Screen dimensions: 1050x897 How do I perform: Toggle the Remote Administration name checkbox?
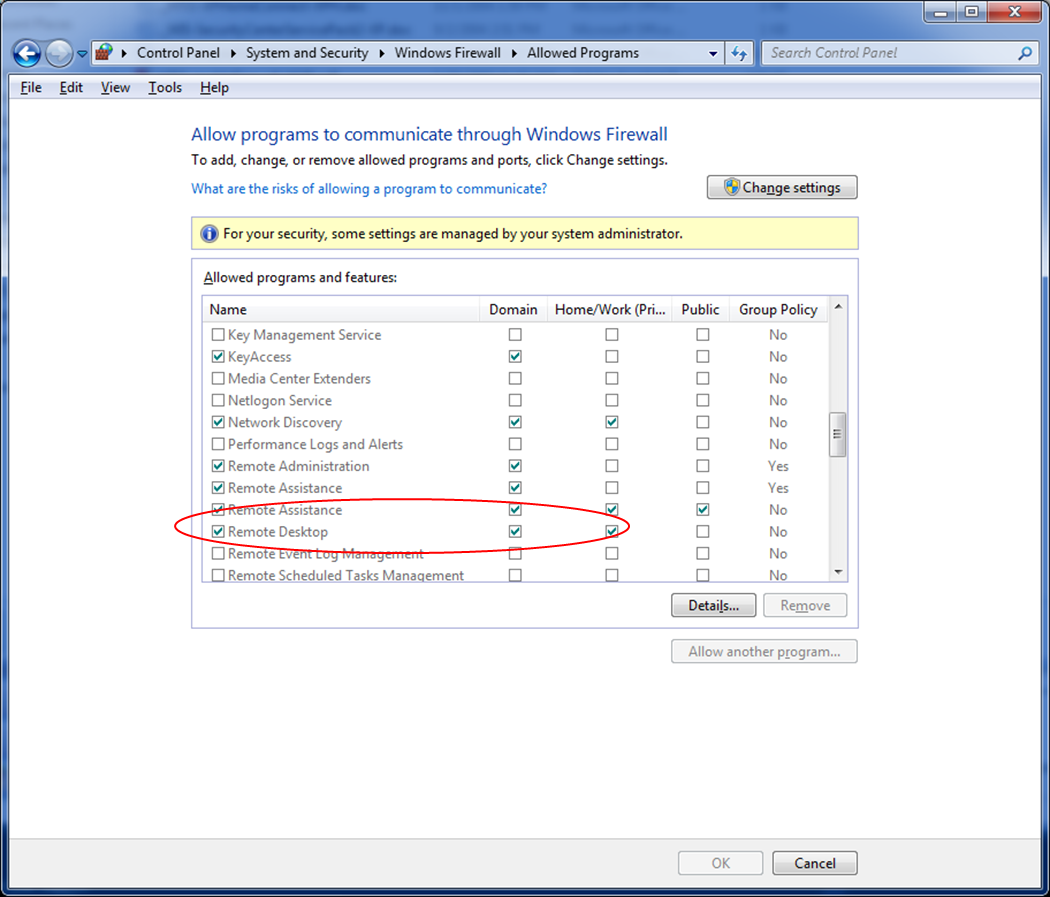coord(218,466)
